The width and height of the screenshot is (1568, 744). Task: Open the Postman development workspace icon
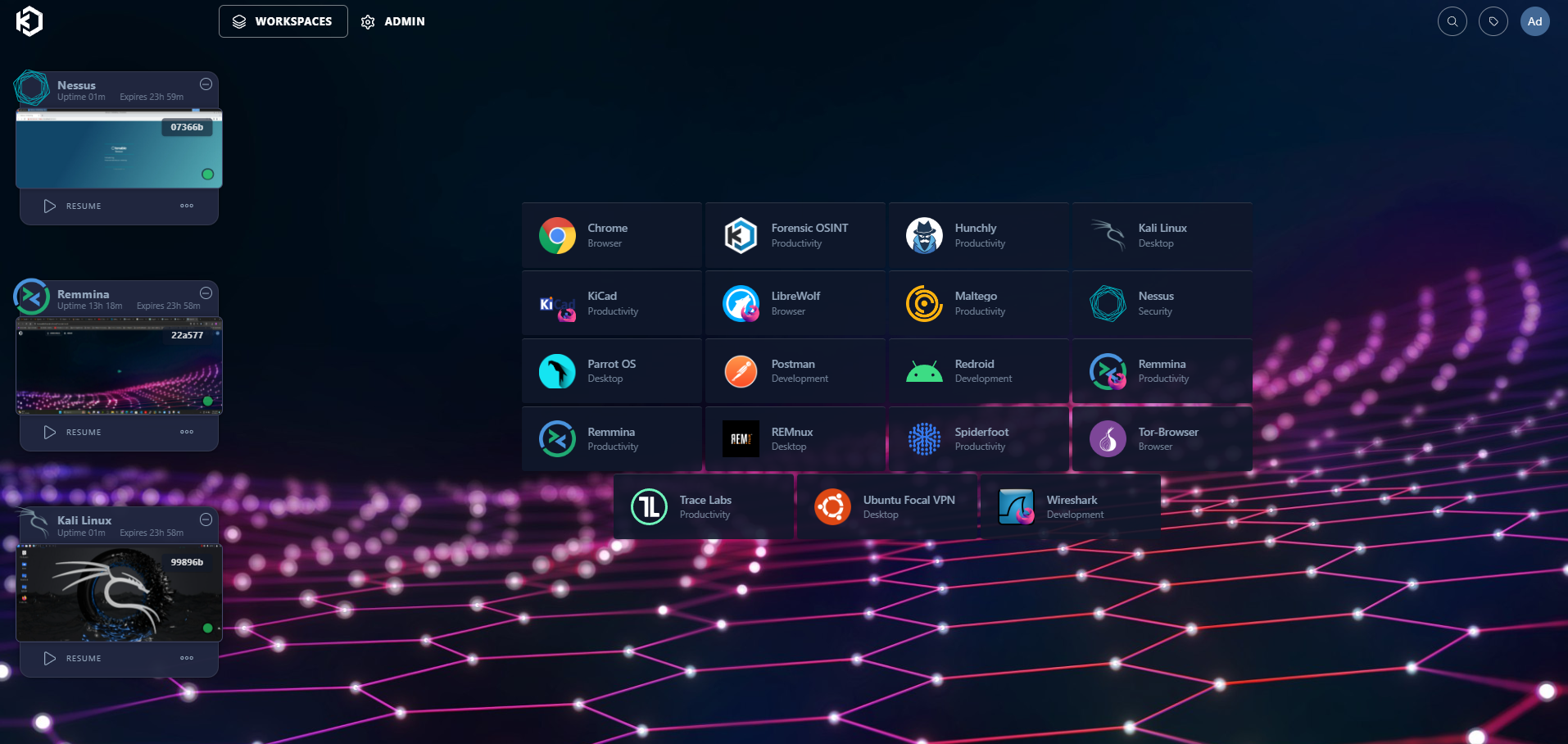point(741,370)
